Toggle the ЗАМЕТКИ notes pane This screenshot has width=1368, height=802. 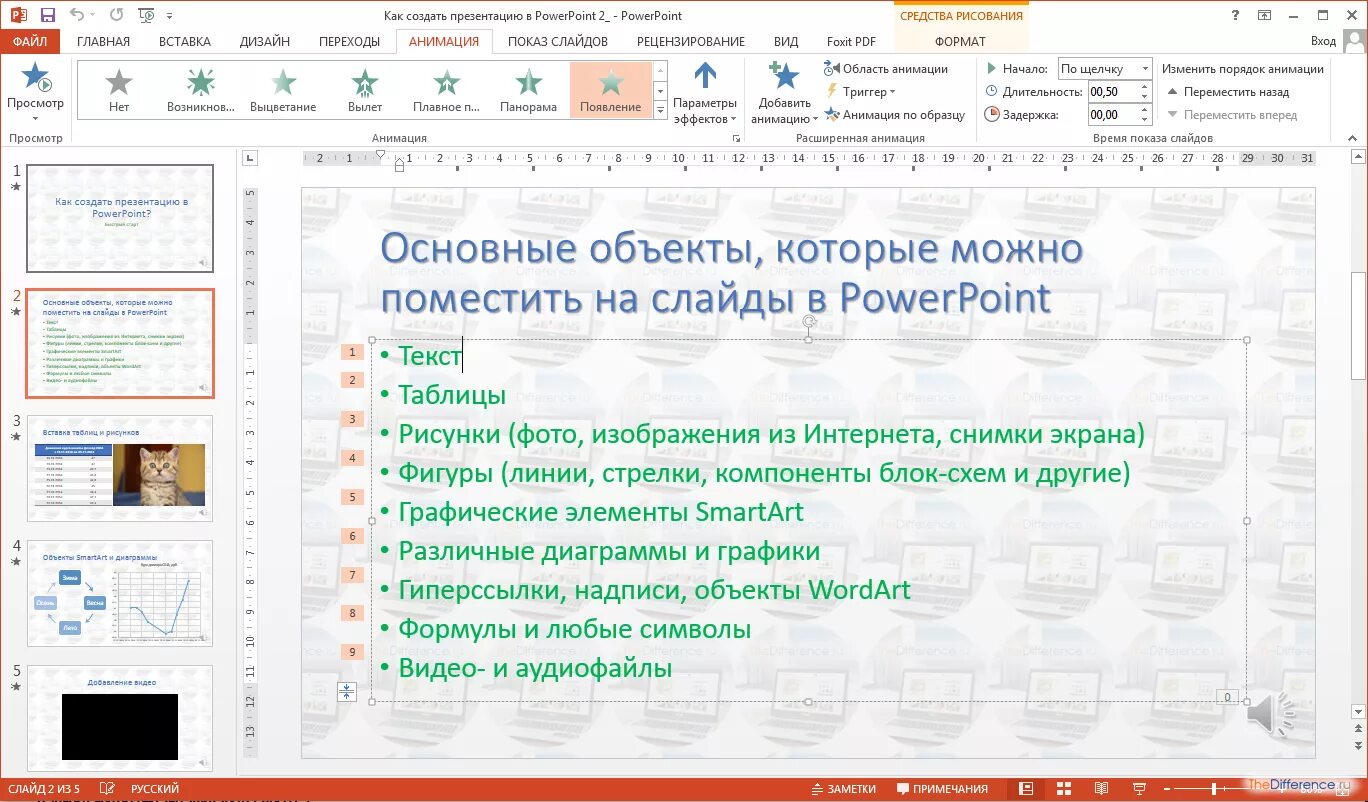point(842,789)
